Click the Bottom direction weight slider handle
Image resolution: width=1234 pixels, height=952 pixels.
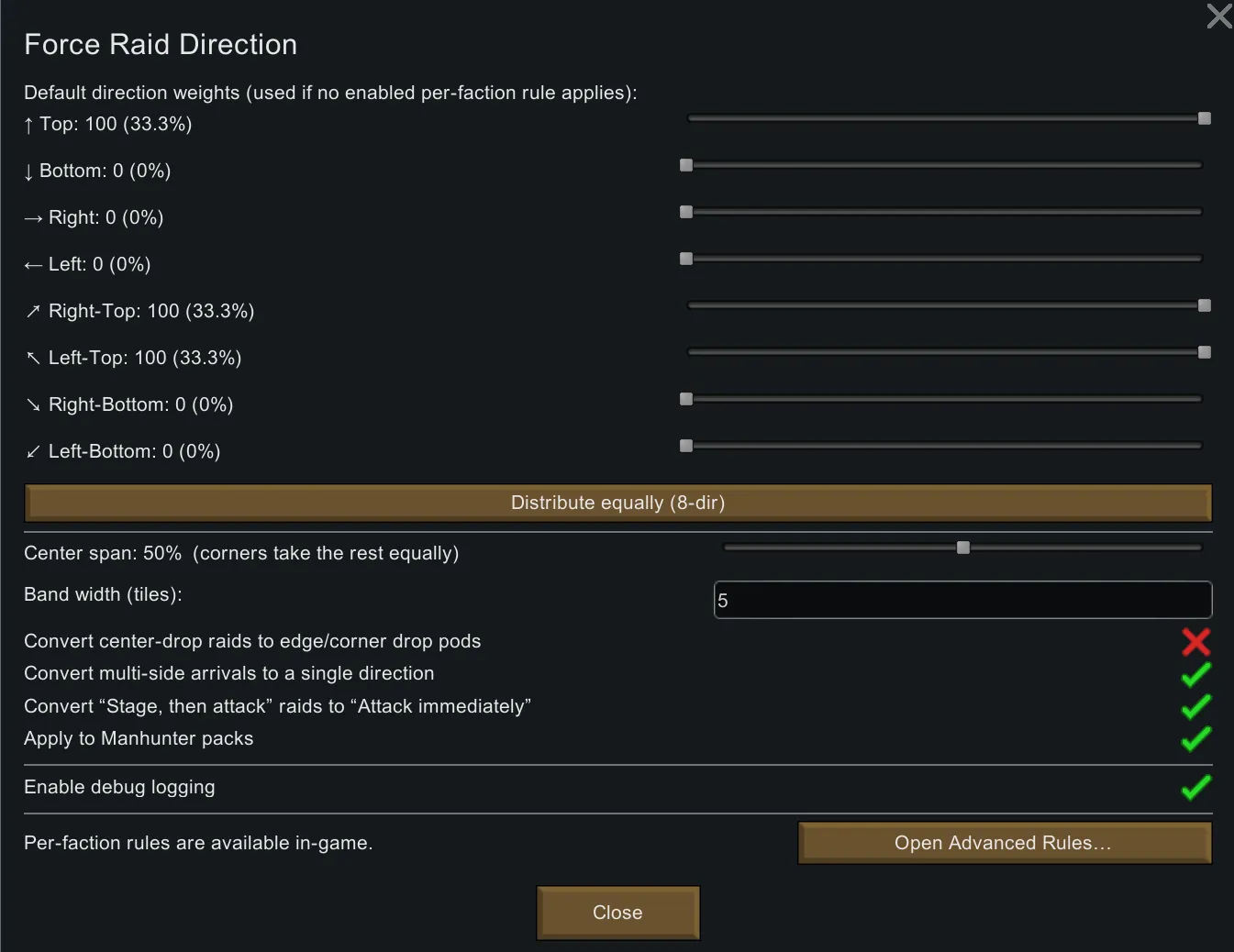coord(686,165)
